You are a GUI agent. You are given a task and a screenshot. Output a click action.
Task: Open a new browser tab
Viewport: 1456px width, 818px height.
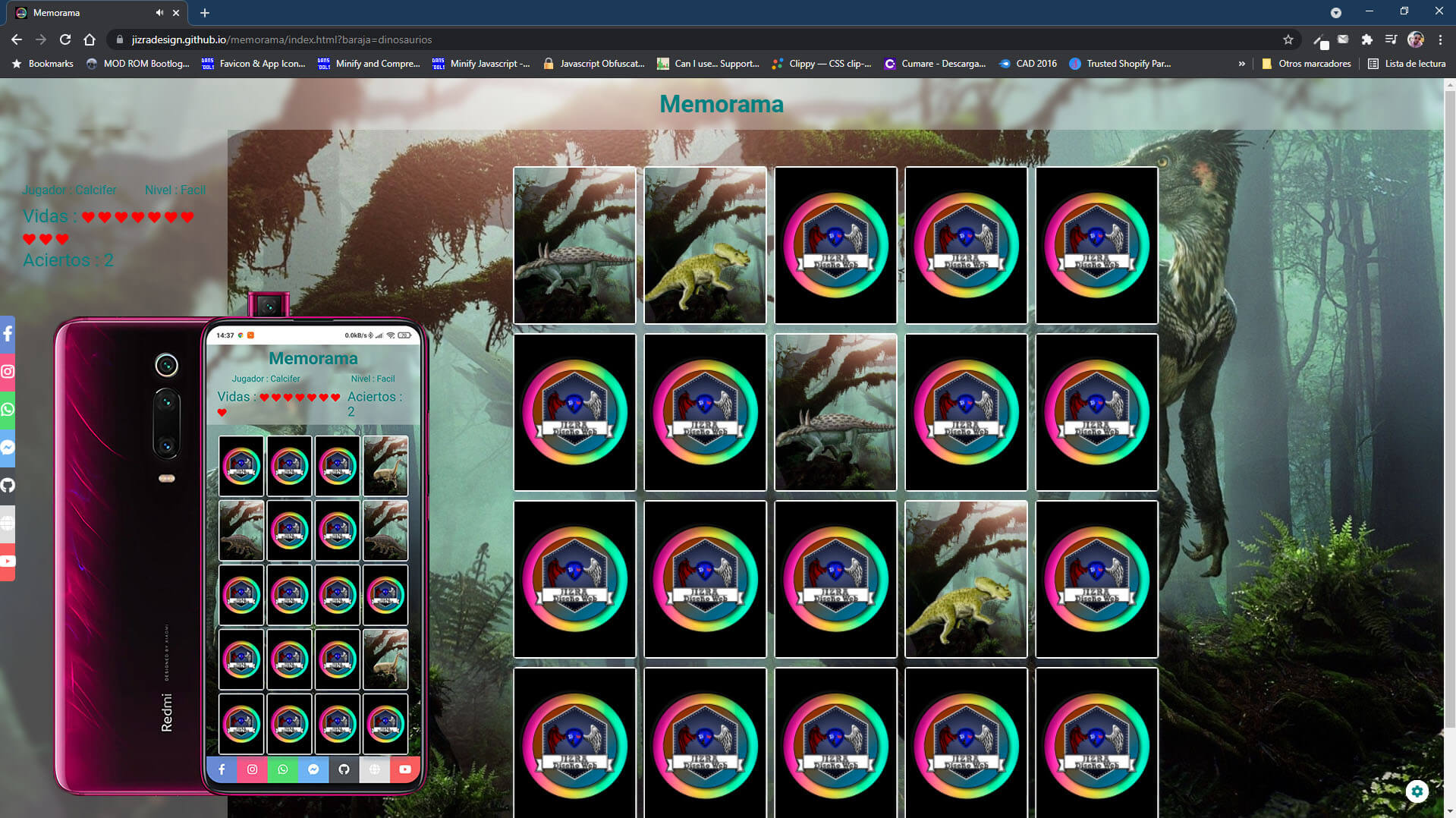click(205, 13)
